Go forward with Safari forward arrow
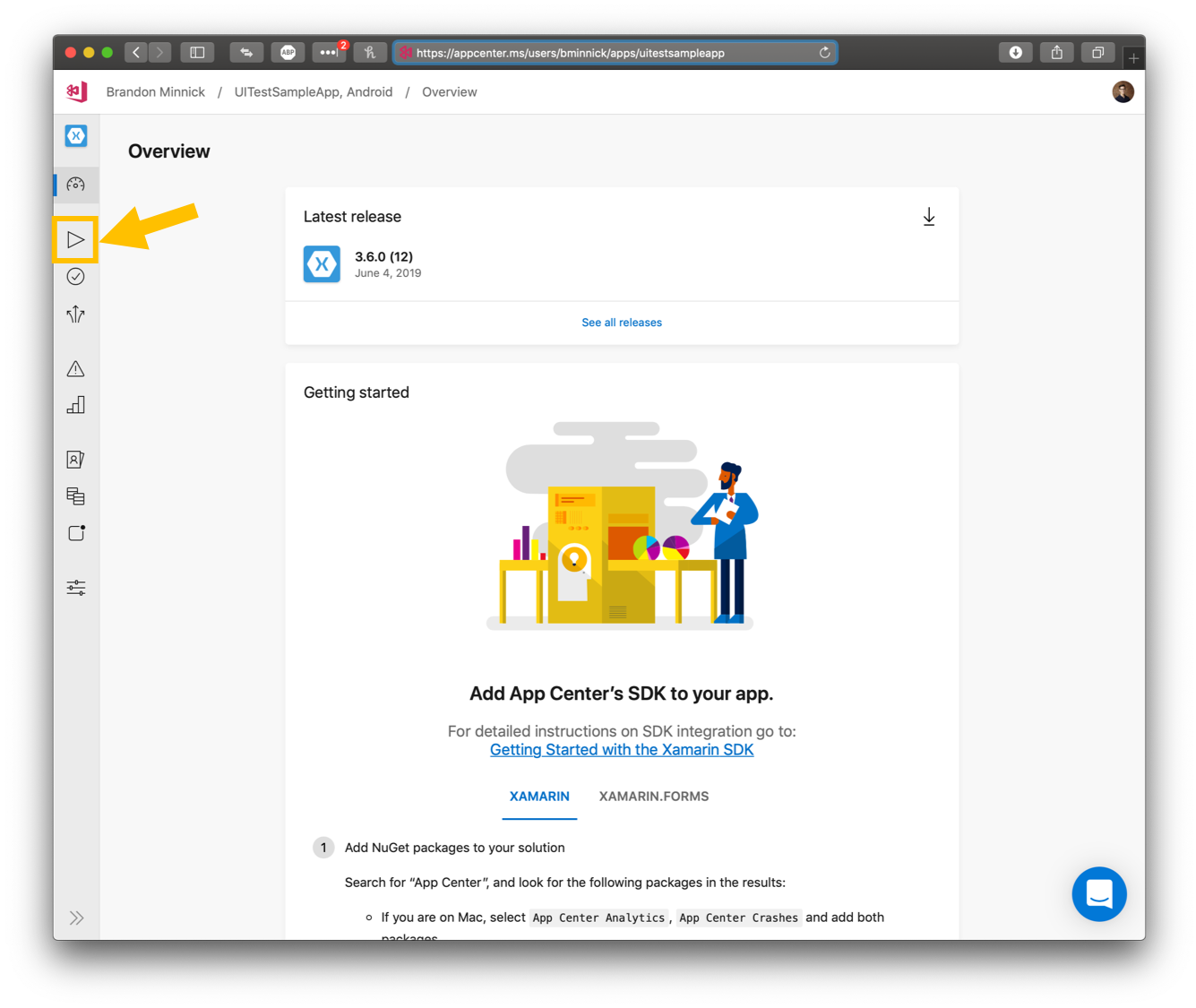The height and width of the screenshot is (1008, 1196). click(159, 53)
